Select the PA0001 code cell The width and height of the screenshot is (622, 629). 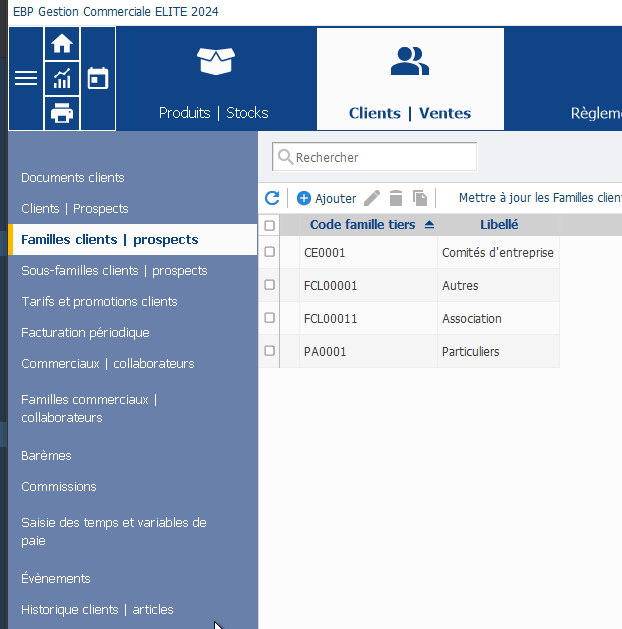coord(368,351)
